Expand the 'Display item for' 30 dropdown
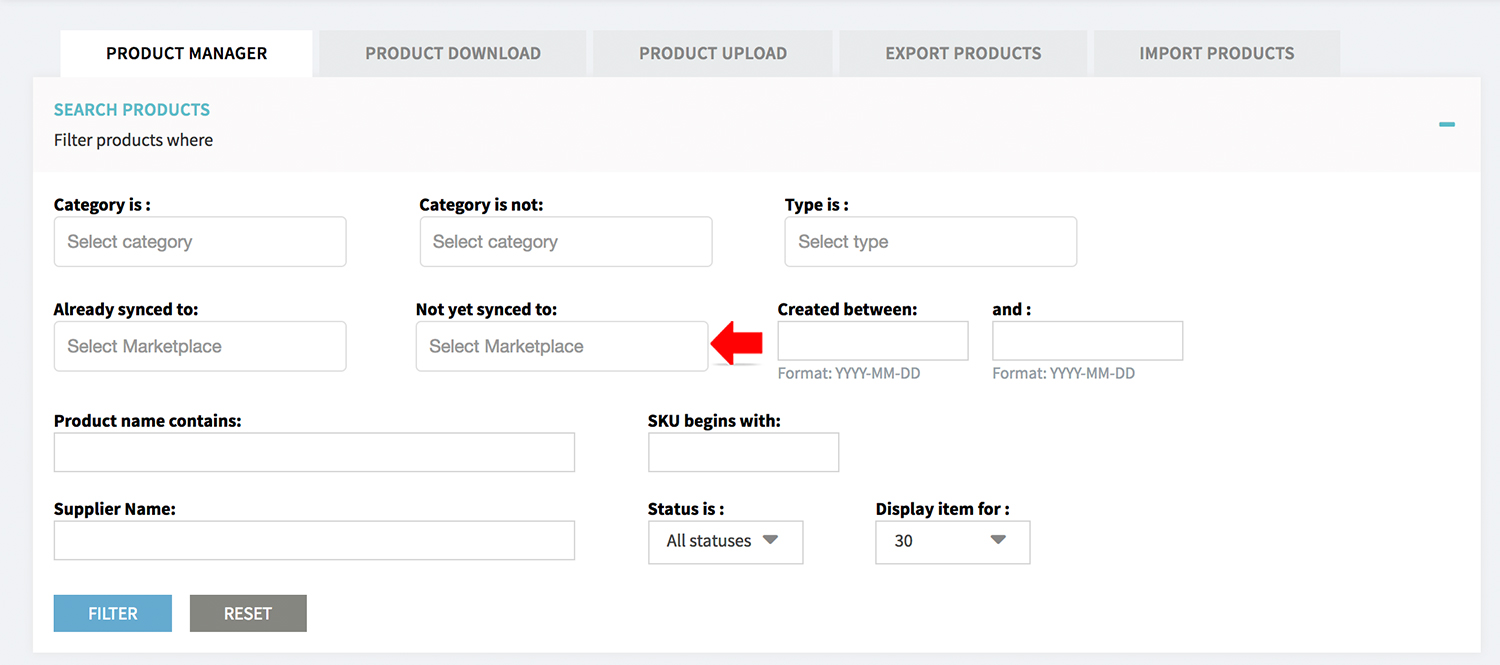1500x665 pixels. coord(953,541)
